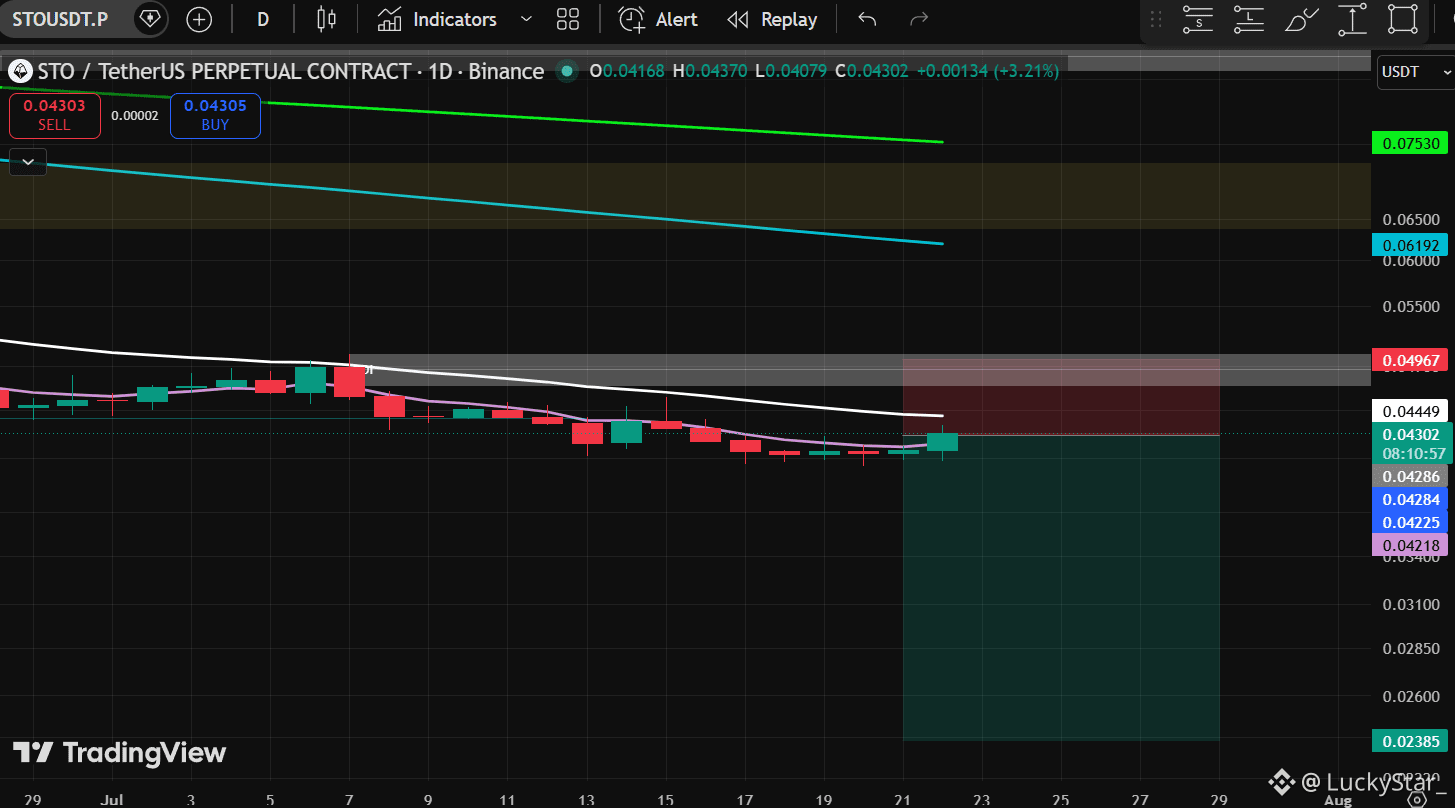Click the SELL 0.04303 button
The width and height of the screenshot is (1455, 808).
coord(55,115)
